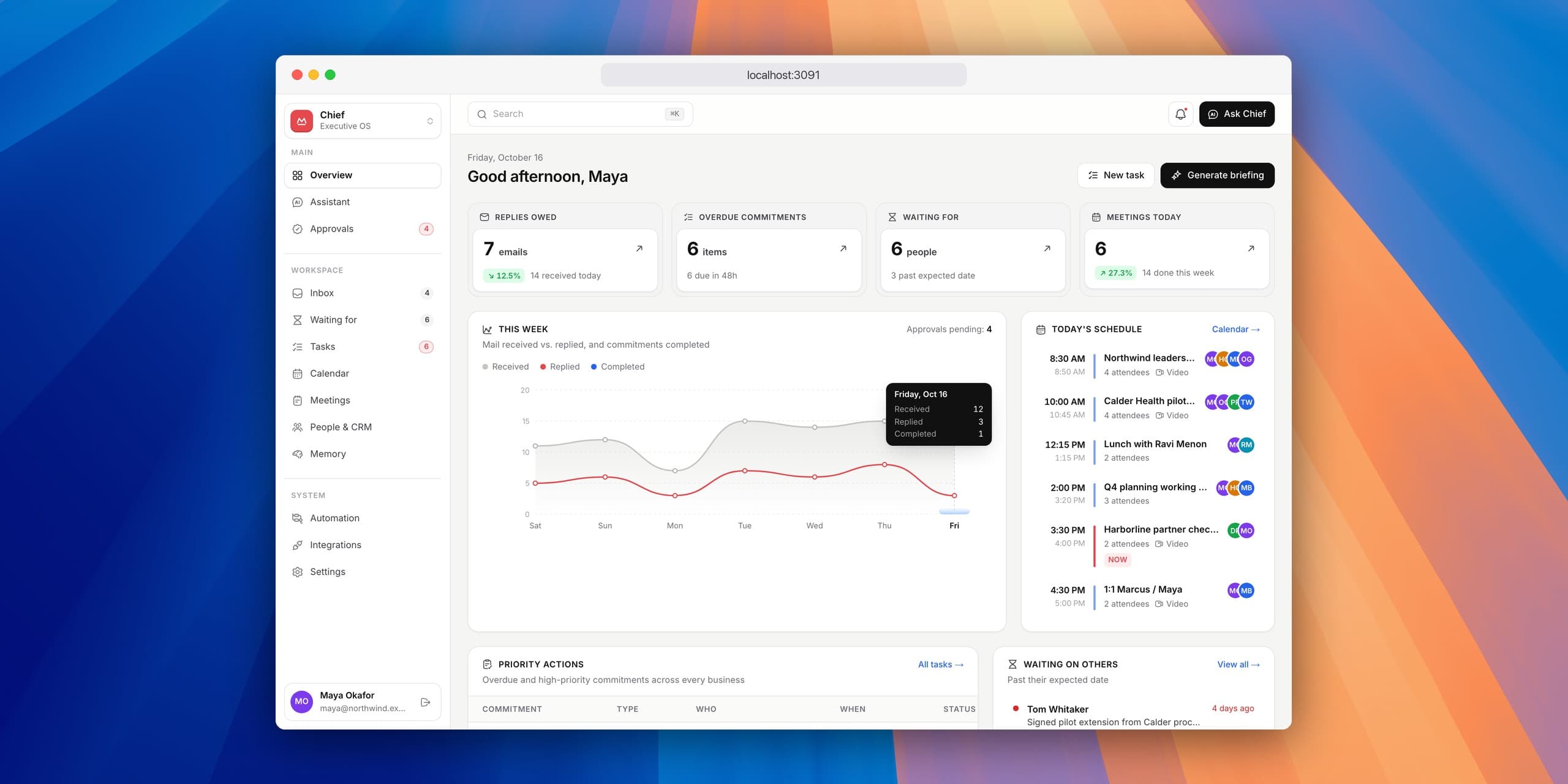Open the notifications bell icon

[1180, 114]
